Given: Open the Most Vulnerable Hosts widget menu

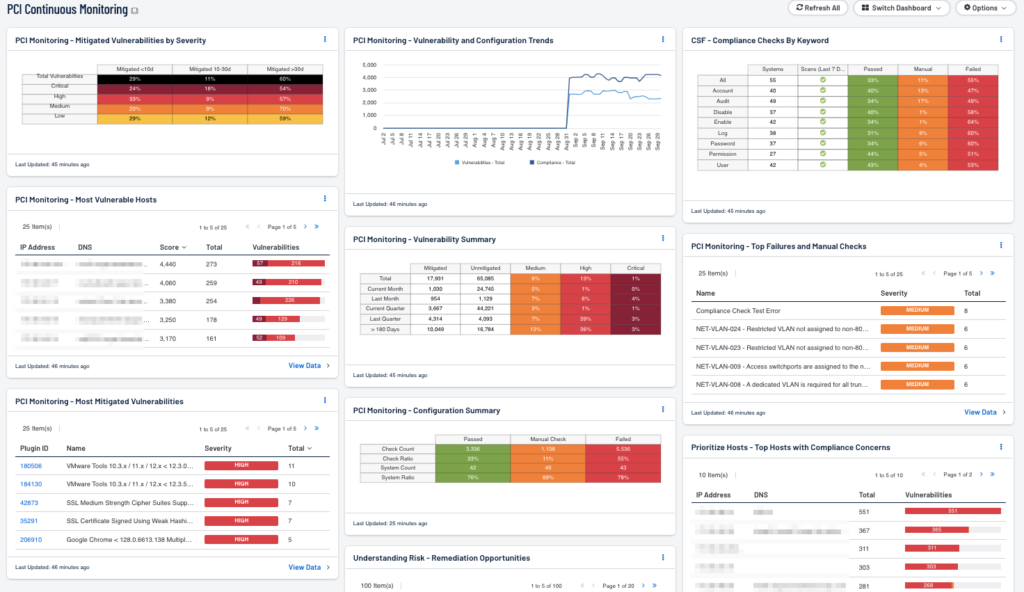Looking at the screenshot, I should [325, 199].
